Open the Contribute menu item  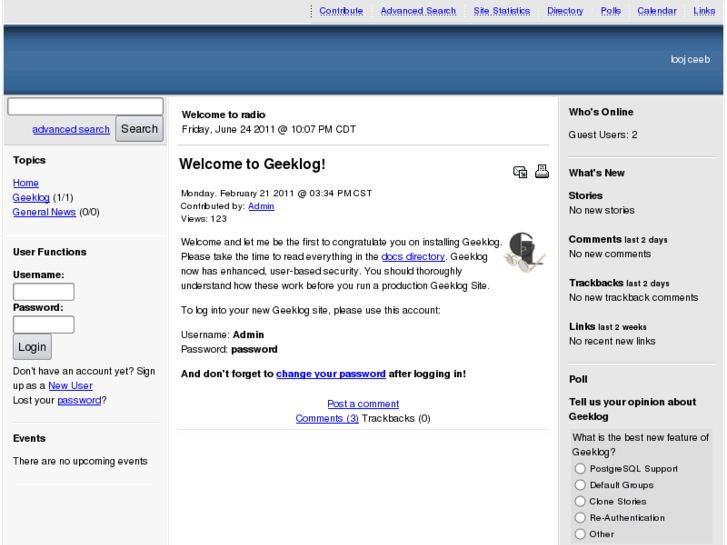pos(341,11)
